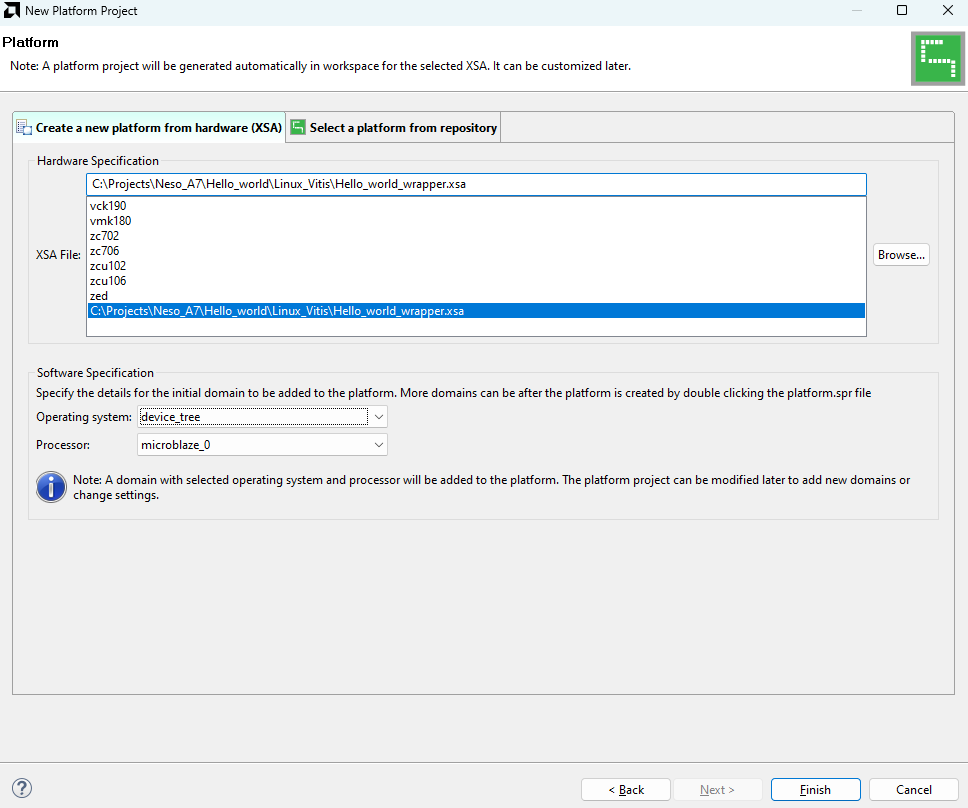Expand the Operating system dropdown
The height and width of the screenshot is (808, 968).
pyautogui.click(x=378, y=417)
